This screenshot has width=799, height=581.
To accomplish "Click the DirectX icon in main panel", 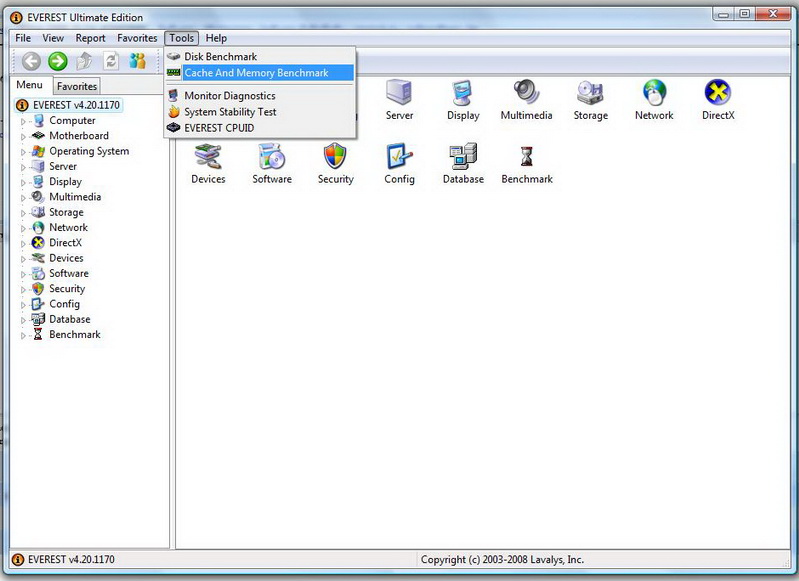I will tap(717, 94).
